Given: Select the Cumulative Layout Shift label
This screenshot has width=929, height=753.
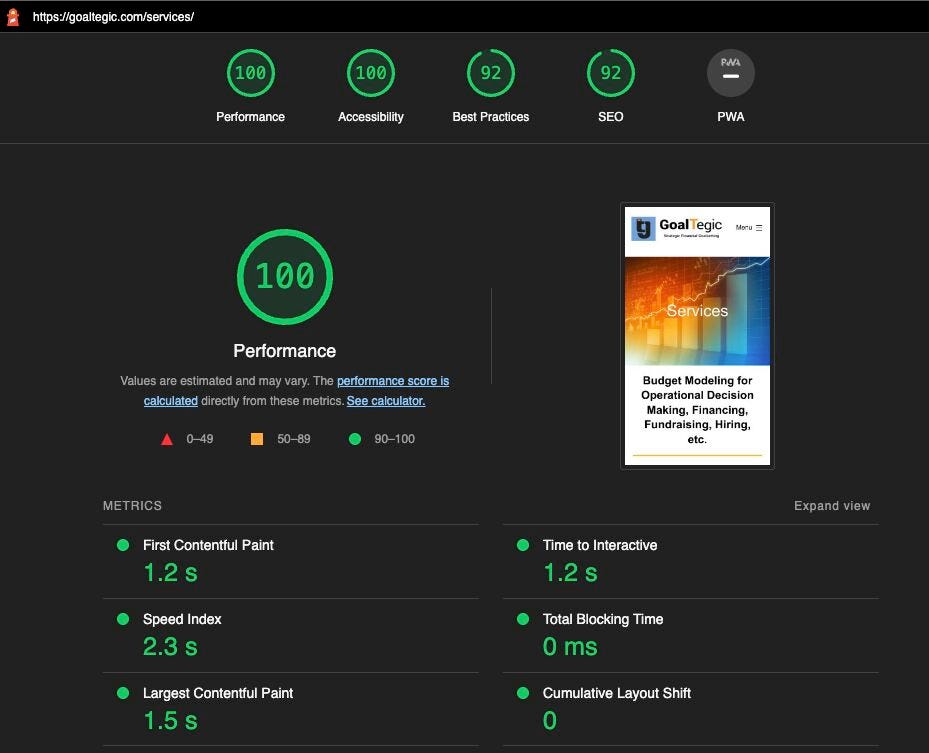Looking at the screenshot, I should (617, 693).
